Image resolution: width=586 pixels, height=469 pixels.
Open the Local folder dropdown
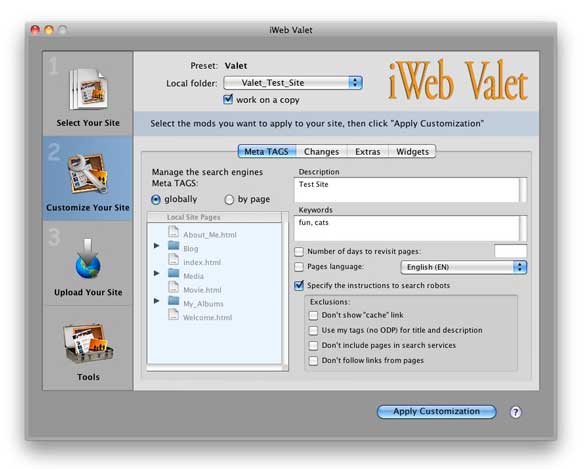pos(293,83)
